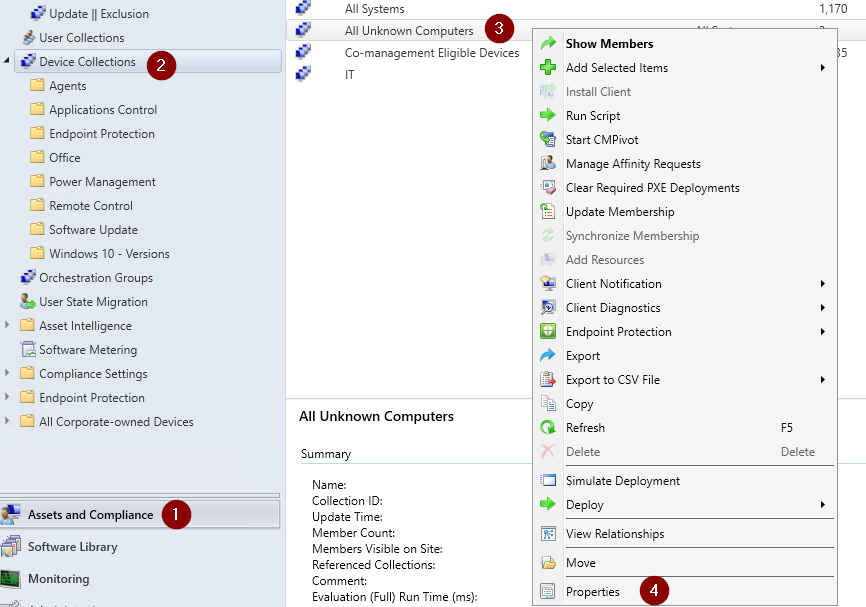The width and height of the screenshot is (866, 607).
Task: Select Start CMPivot menu entry
Action: tap(685, 140)
